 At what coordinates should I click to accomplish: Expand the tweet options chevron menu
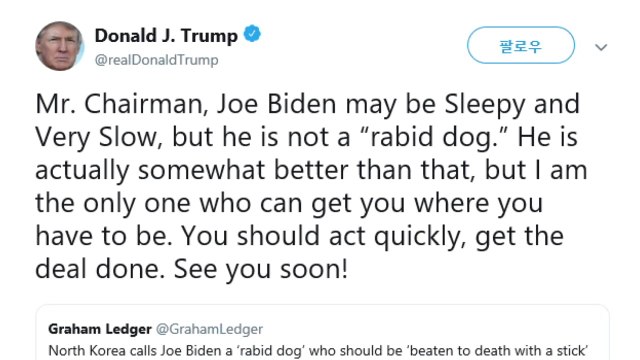(601, 47)
